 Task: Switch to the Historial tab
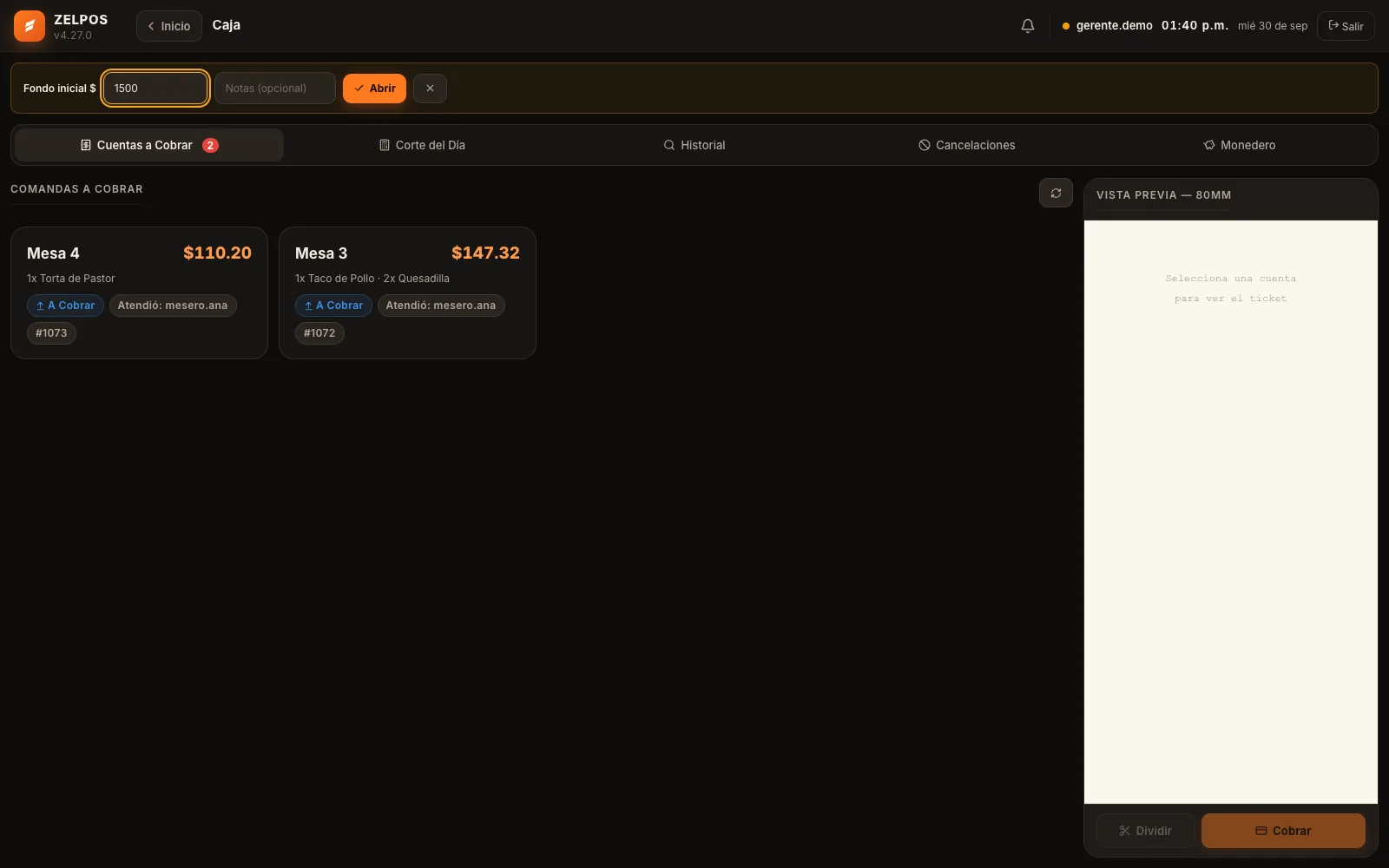pos(694,145)
